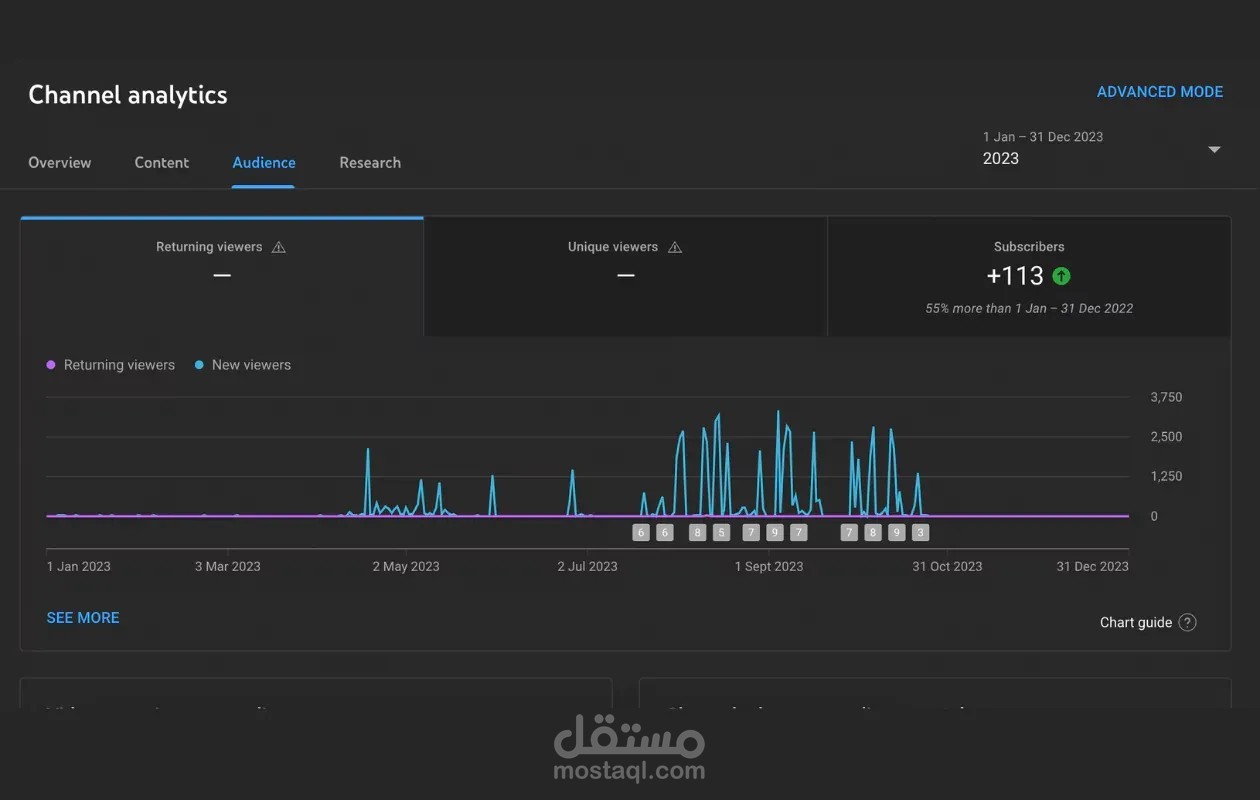1260x800 pixels.
Task: Open ADVANCED MODE
Action: [1160, 92]
